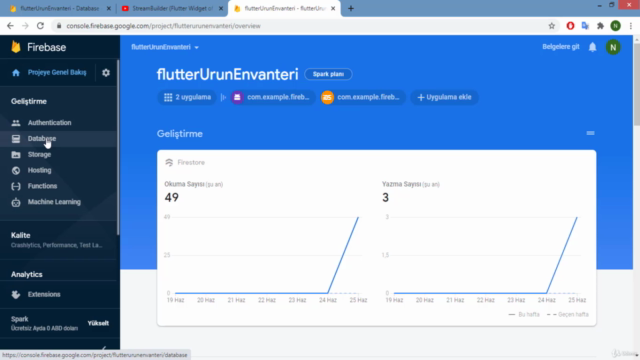This screenshot has height=360, width=640.
Task: Click the Opera extension icon in toolbar
Action: click(x=570, y=26)
